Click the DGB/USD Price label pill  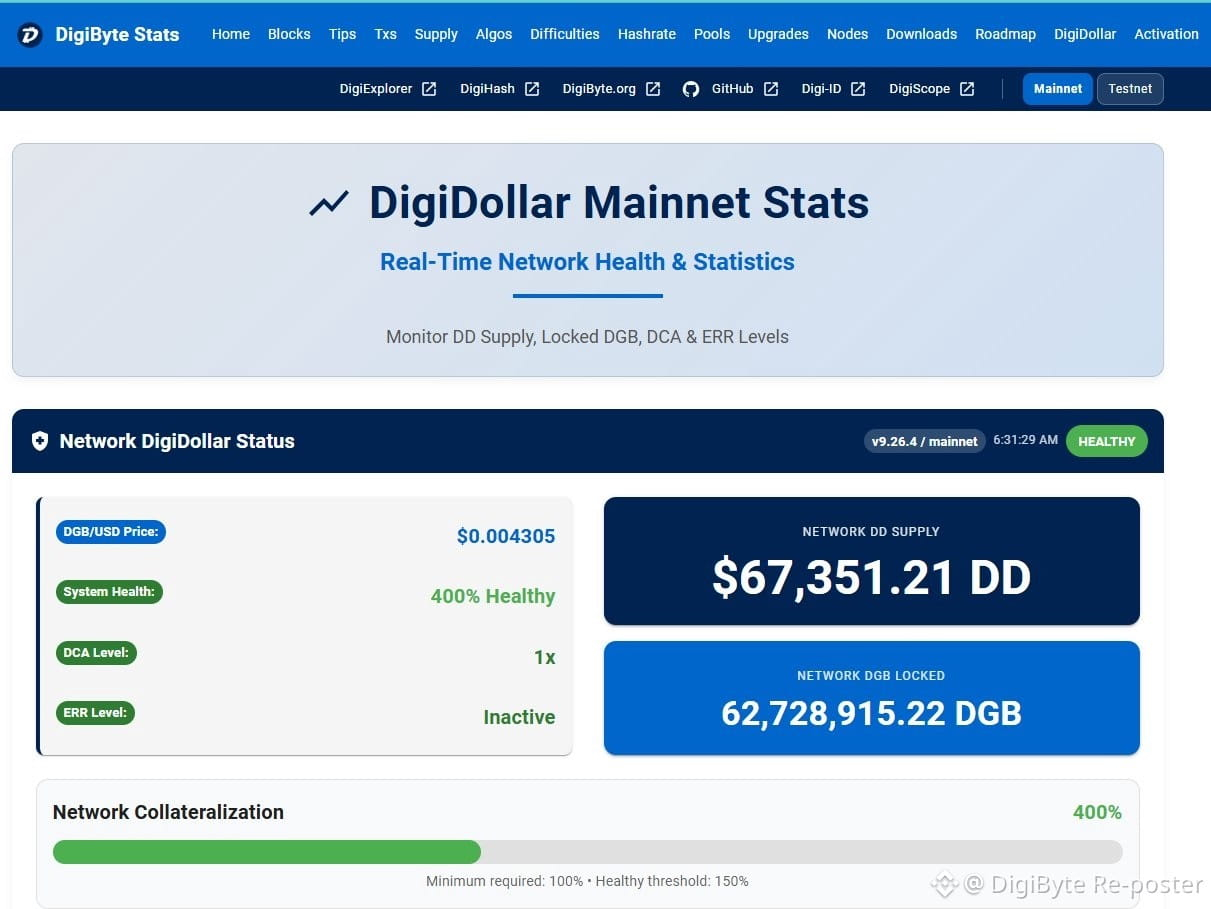[x=111, y=532]
